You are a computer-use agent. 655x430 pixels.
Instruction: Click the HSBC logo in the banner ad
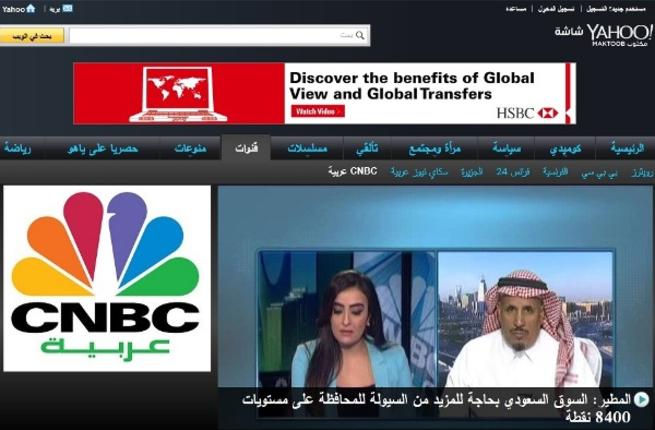(525, 113)
